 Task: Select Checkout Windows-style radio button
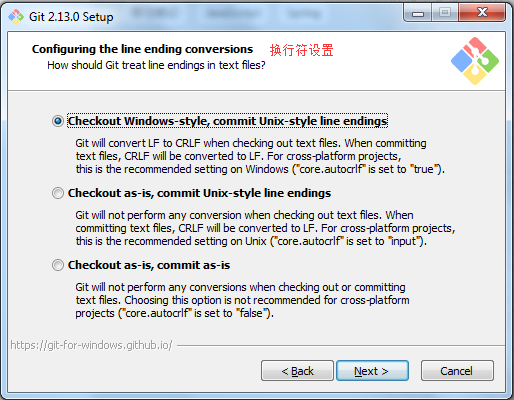point(58,121)
